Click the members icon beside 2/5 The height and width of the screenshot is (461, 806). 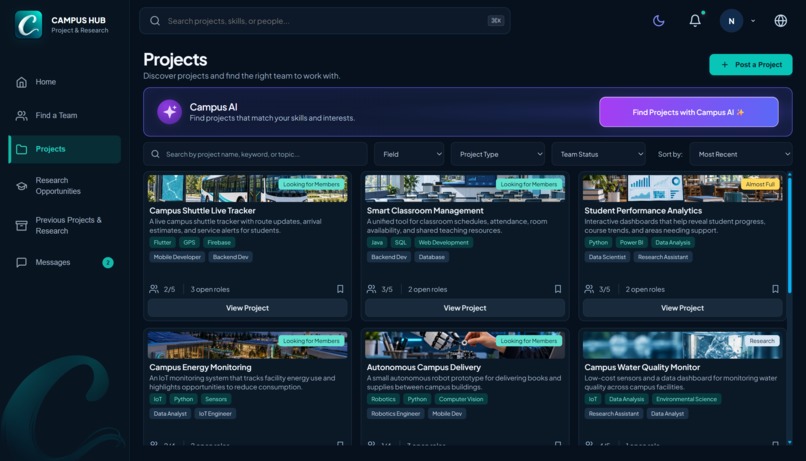click(154, 289)
